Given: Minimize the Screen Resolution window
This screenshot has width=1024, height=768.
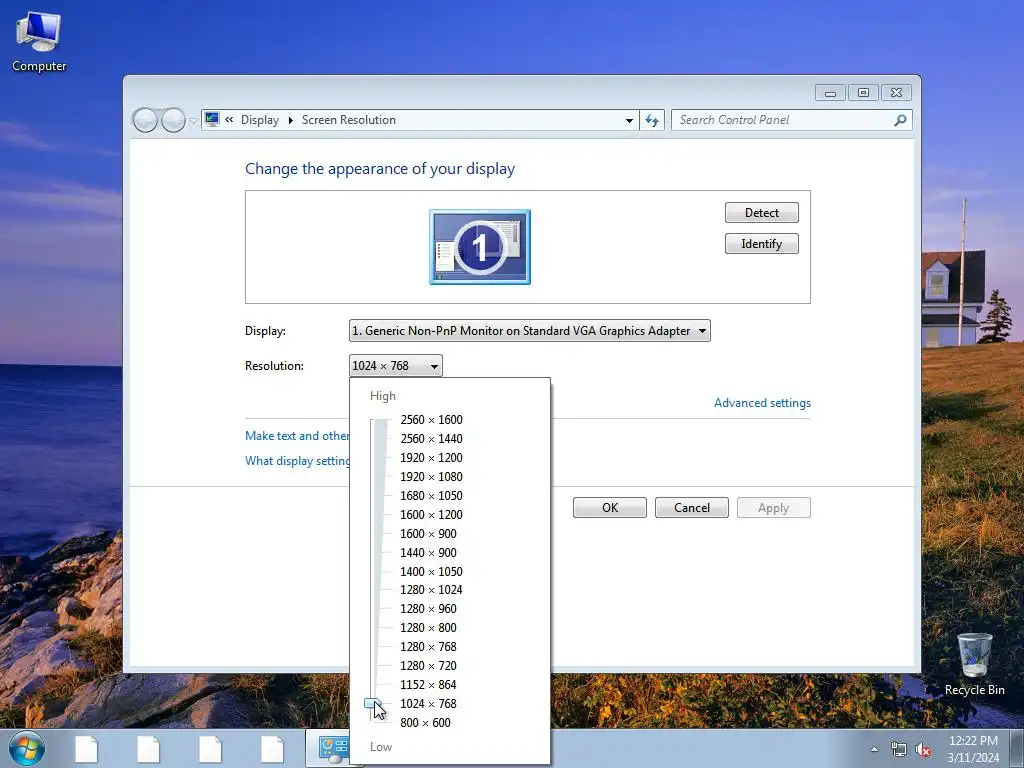Looking at the screenshot, I should point(830,93).
